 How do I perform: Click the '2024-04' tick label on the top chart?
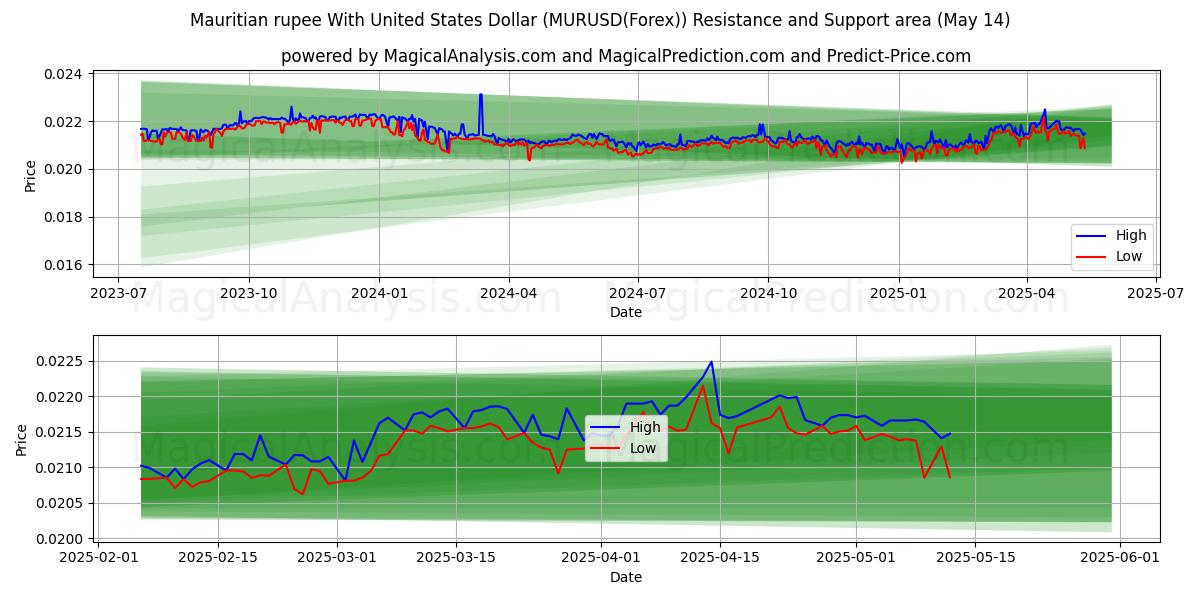coord(508,294)
